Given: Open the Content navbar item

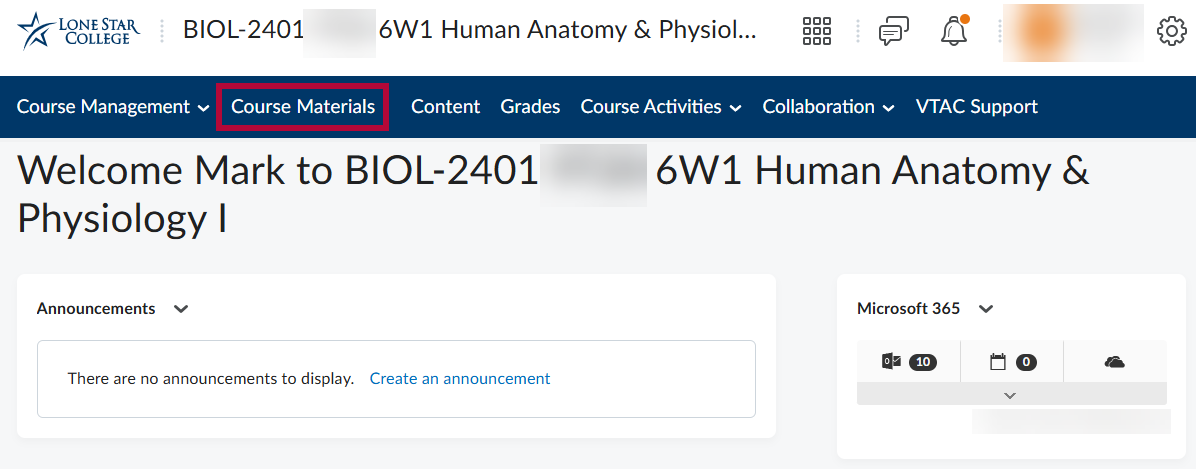Looking at the screenshot, I should [445, 107].
